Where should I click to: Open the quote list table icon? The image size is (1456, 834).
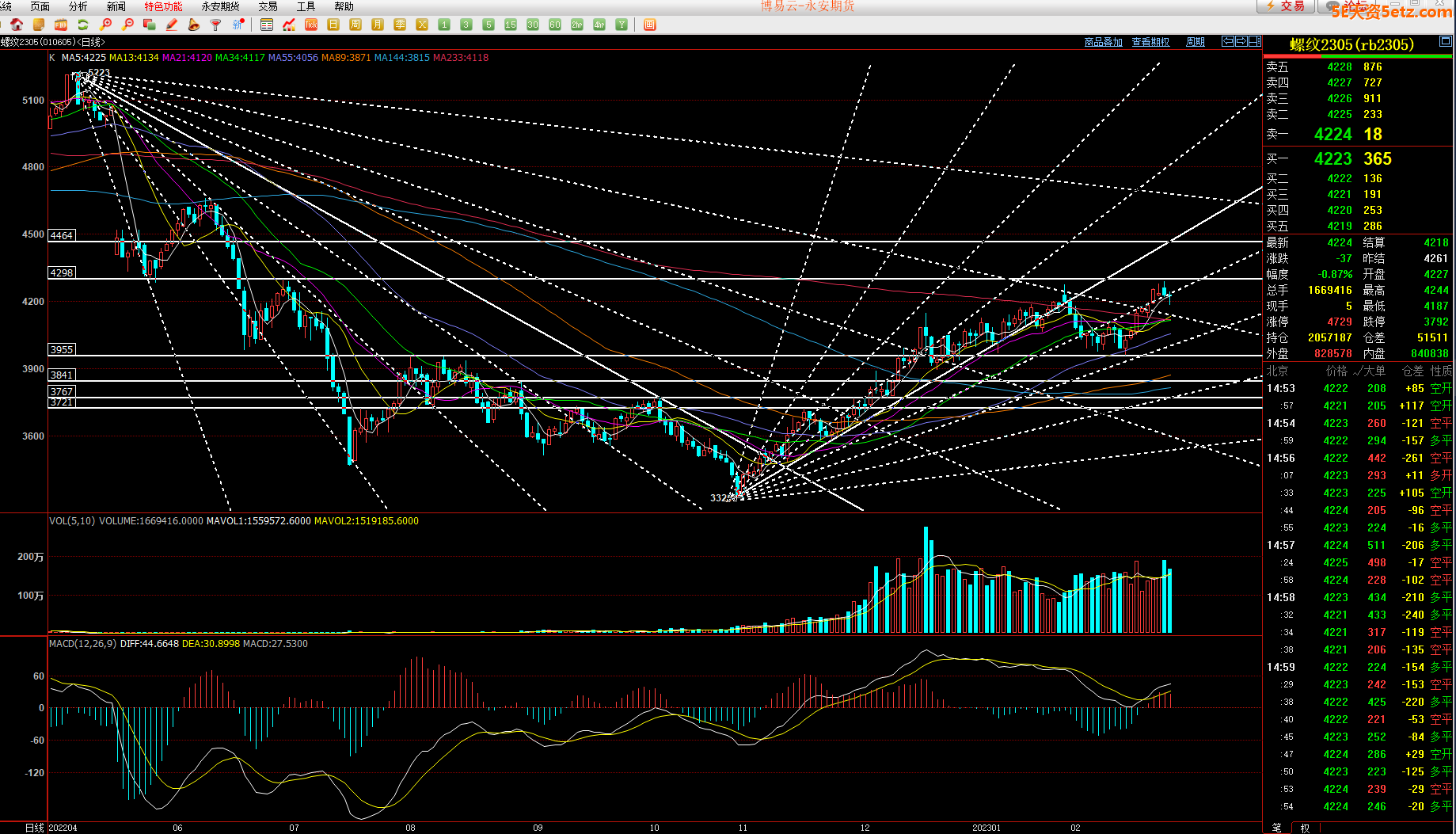tap(267, 25)
